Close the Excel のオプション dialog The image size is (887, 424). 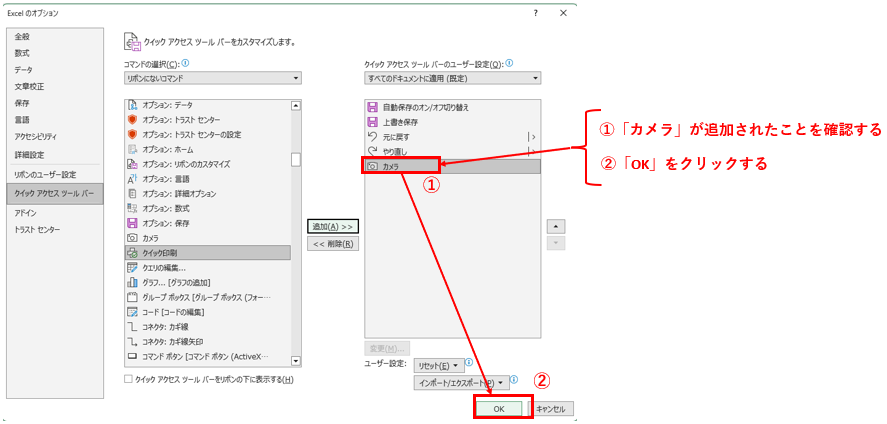(563, 12)
